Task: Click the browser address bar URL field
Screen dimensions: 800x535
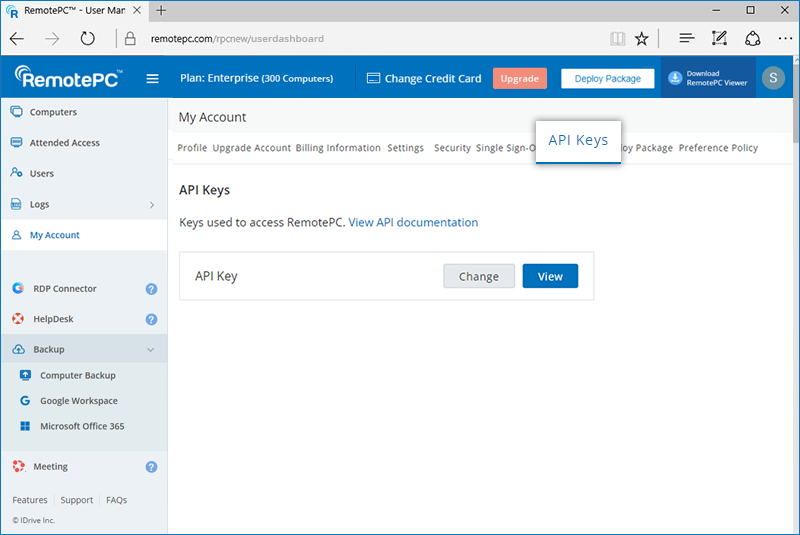Action: pos(360,39)
